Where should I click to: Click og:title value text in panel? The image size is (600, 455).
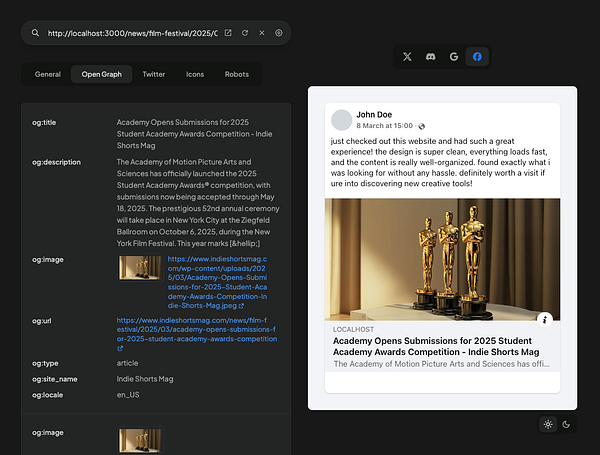(x=194, y=134)
